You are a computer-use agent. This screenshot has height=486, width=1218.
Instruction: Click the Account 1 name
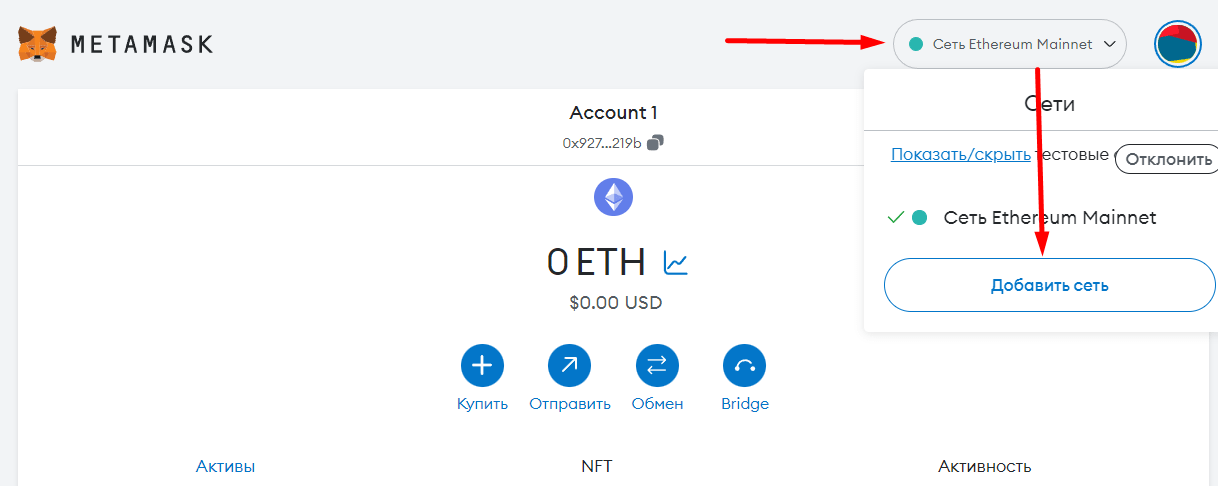tap(613, 113)
